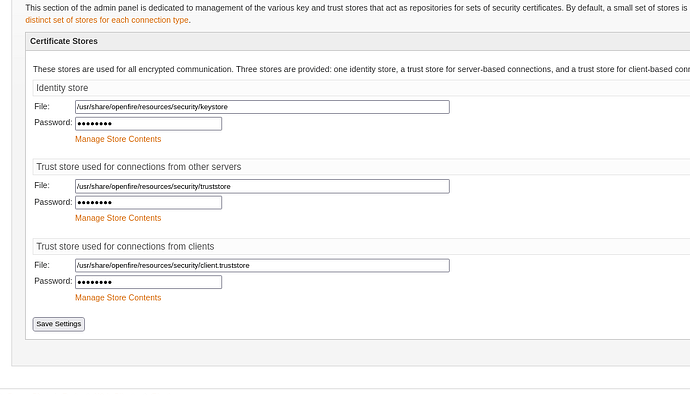Click the clients trust store section heading
The width and height of the screenshot is (690, 395).
[x=125, y=247]
